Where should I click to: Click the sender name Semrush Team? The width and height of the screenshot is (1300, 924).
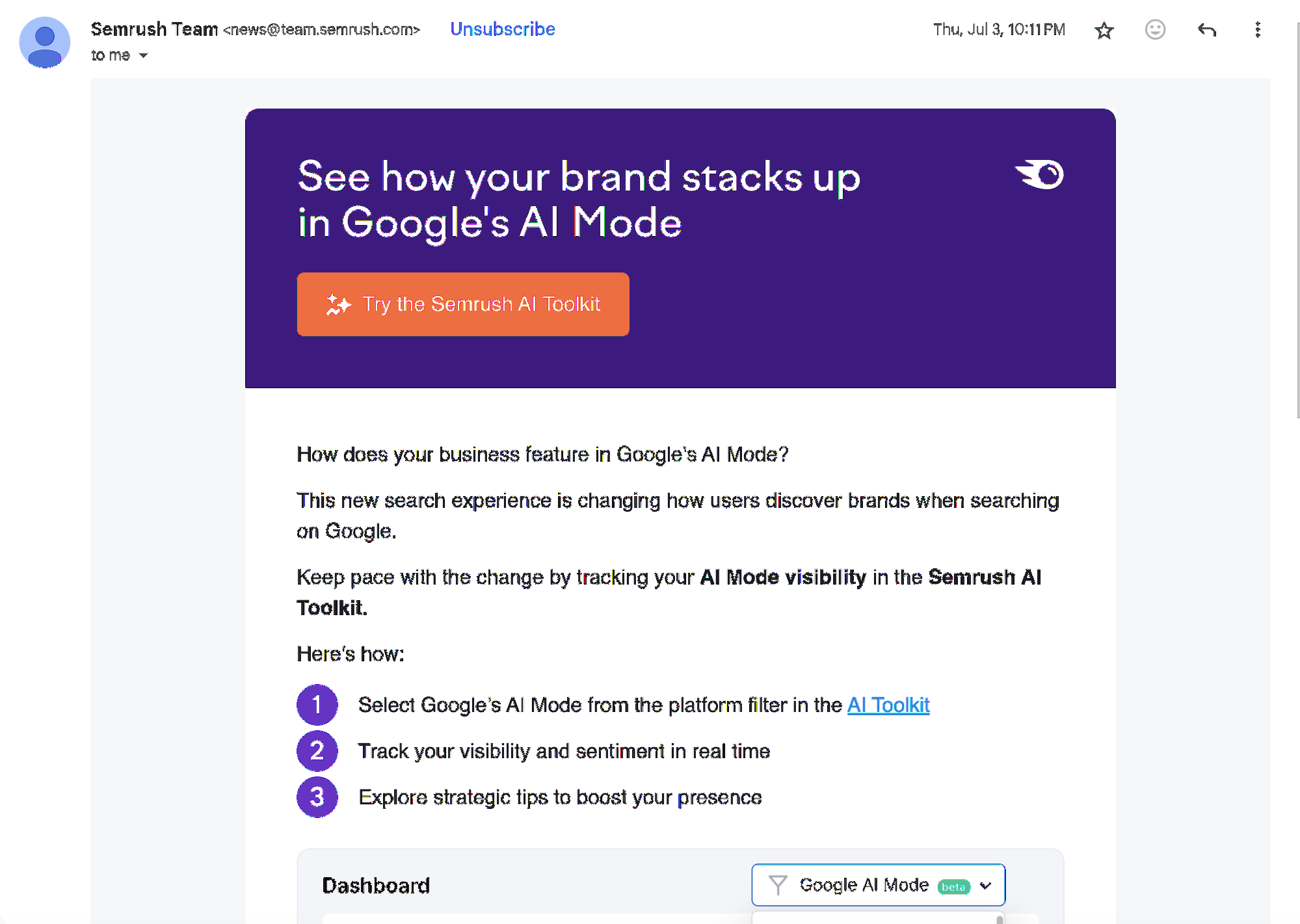pyautogui.click(x=154, y=29)
